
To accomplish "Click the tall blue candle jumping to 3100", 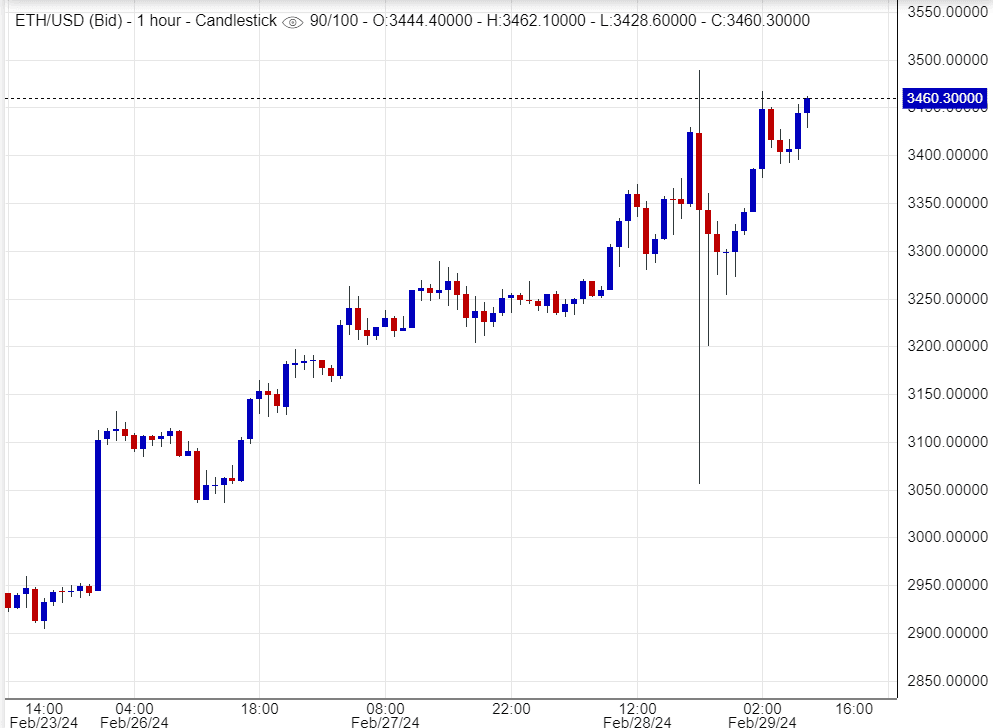I will point(98,514).
